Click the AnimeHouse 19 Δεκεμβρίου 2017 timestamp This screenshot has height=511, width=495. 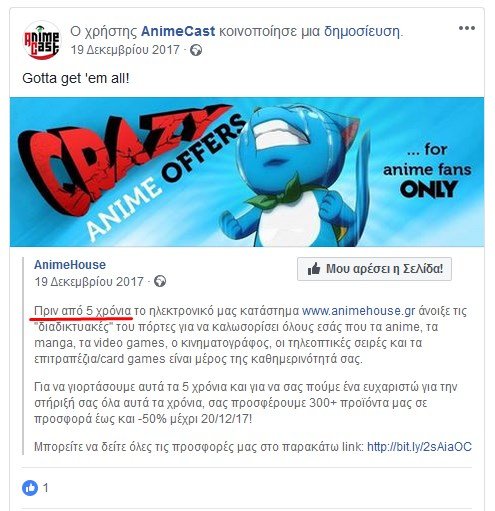(89, 282)
